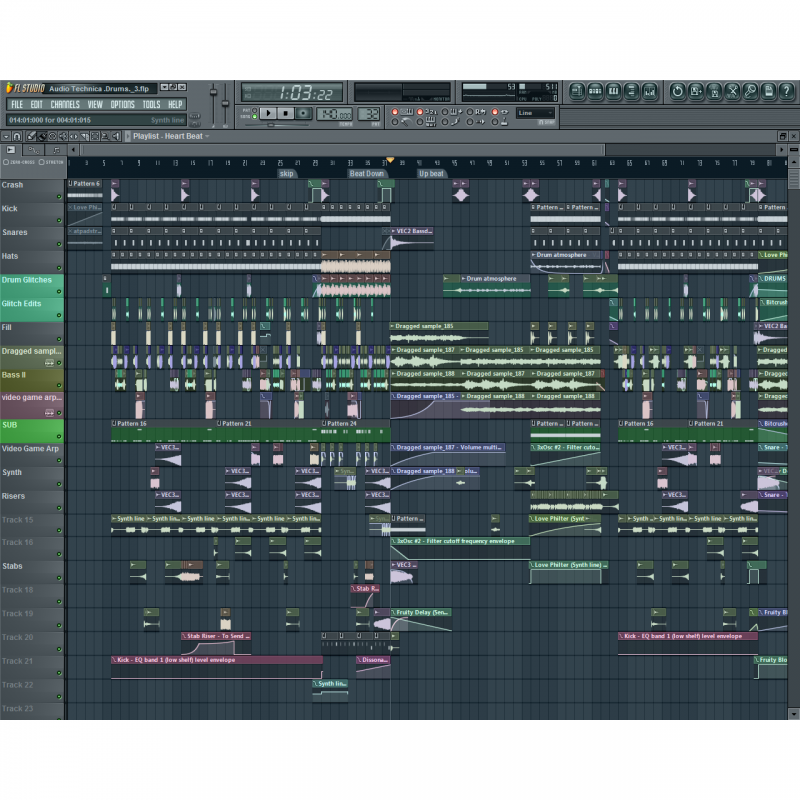
Task: Click the undo history circular arrow icon
Action: click(677, 91)
